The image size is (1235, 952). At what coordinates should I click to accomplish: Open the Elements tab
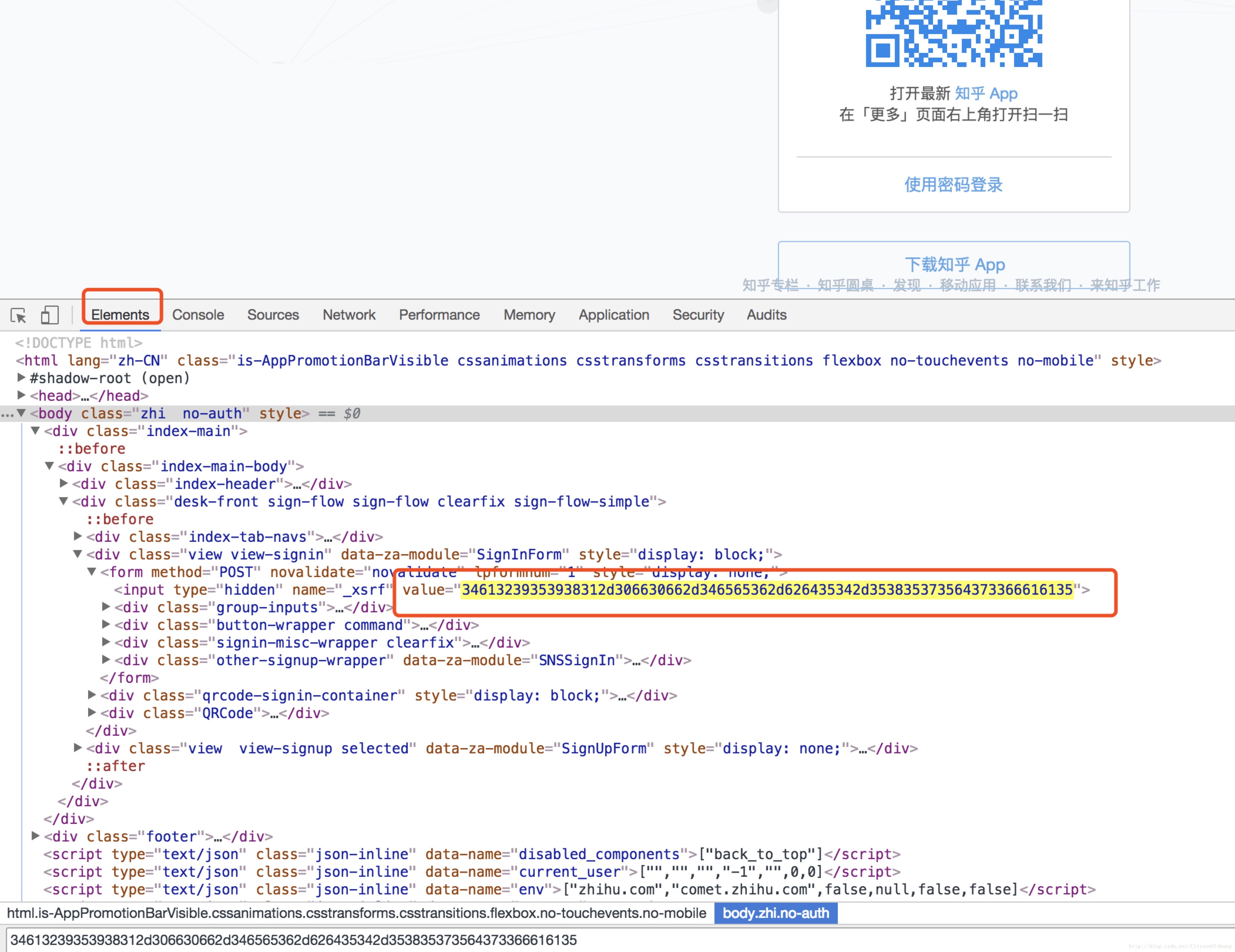coord(120,315)
